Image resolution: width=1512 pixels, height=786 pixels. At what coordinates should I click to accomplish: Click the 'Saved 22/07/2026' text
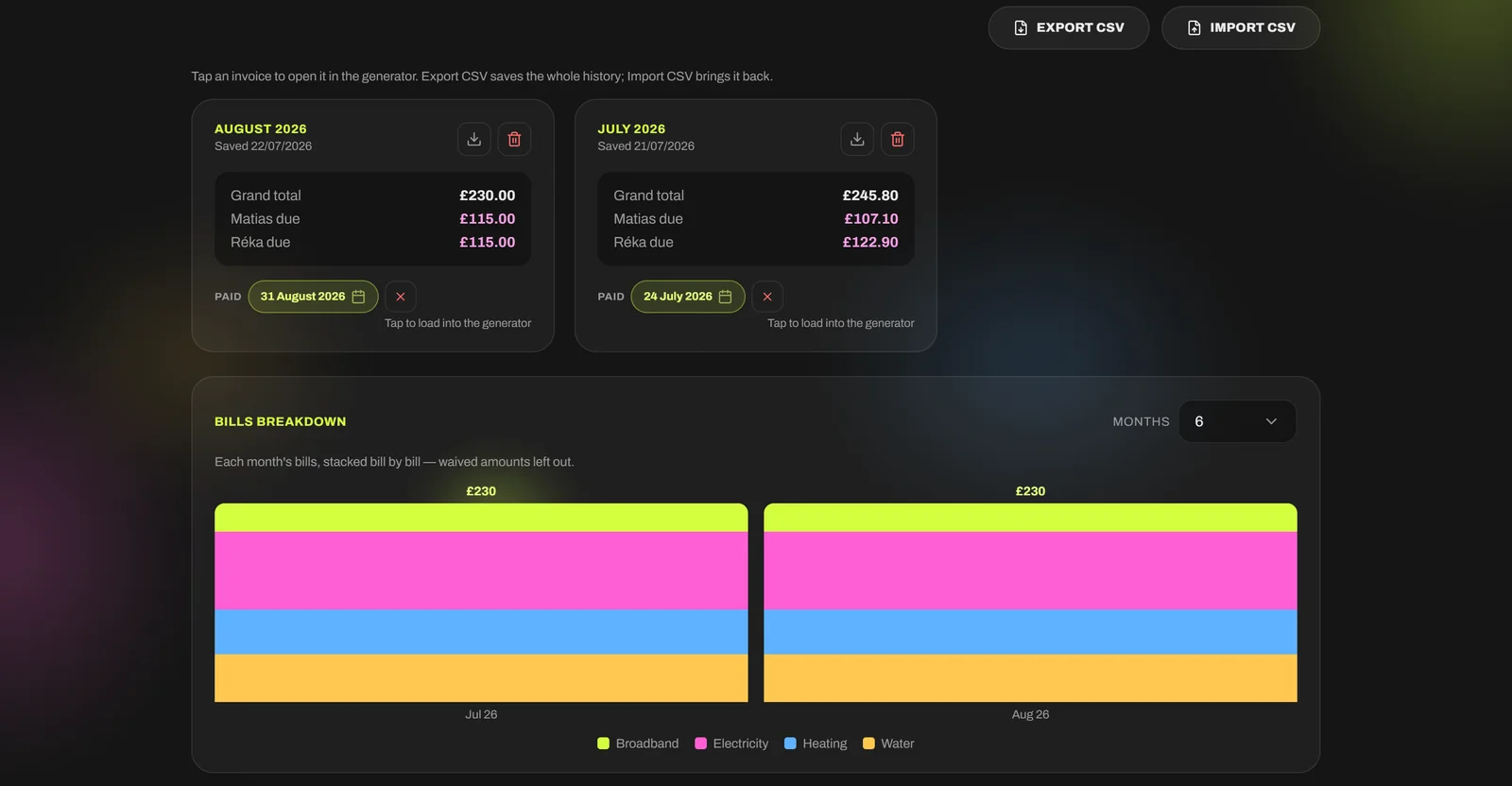(x=263, y=146)
